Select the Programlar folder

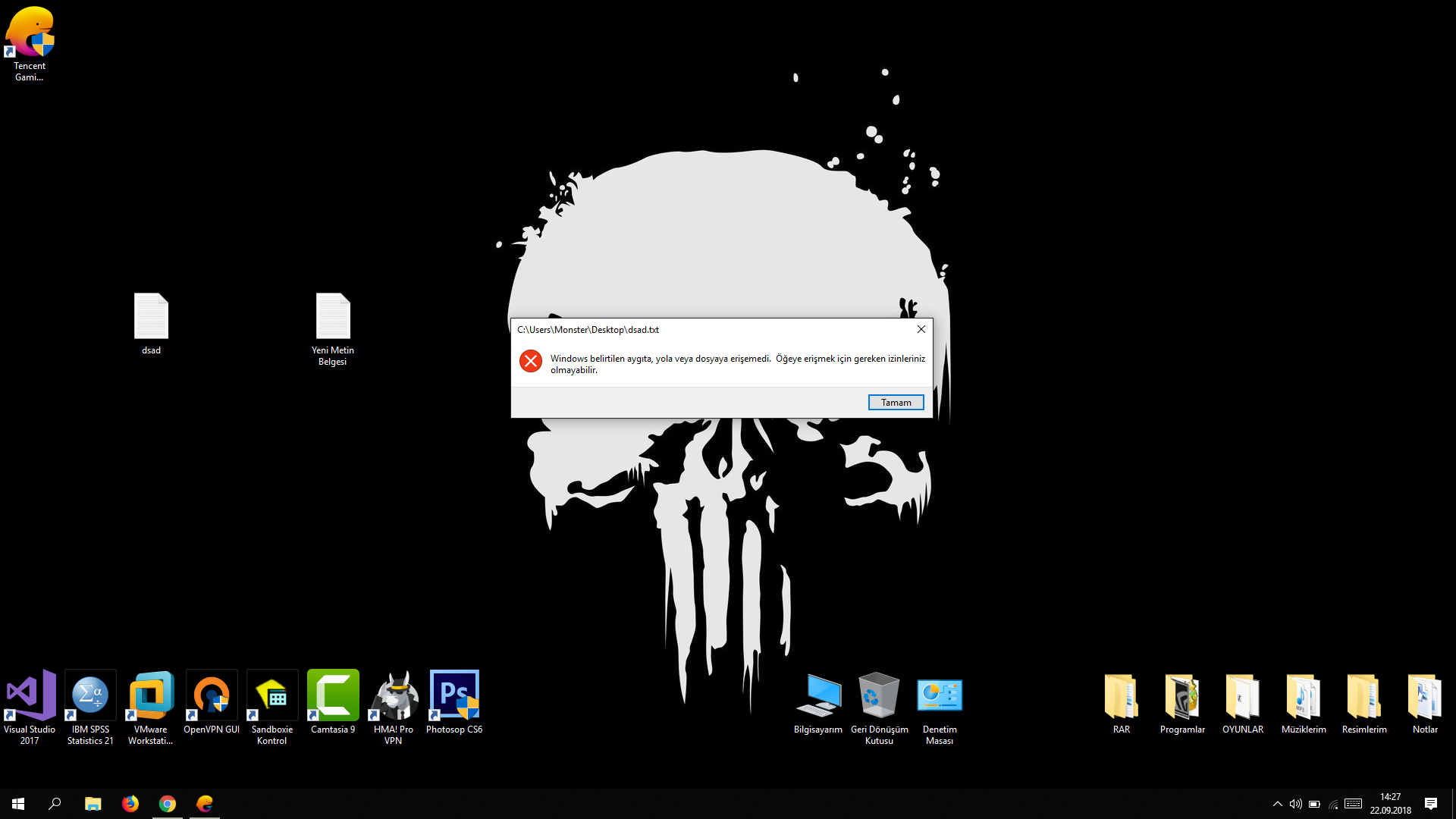point(1182,703)
